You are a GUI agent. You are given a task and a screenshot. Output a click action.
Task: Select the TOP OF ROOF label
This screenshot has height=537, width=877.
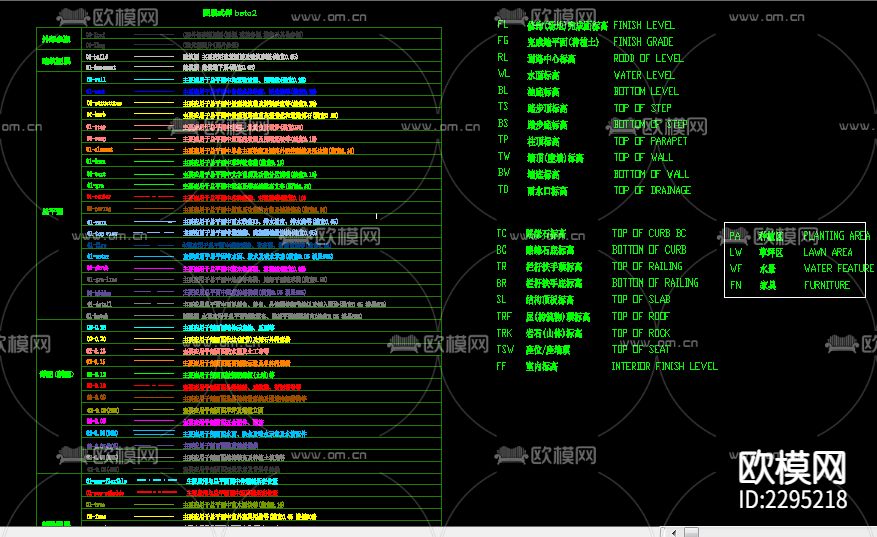(x=640, y=316)
